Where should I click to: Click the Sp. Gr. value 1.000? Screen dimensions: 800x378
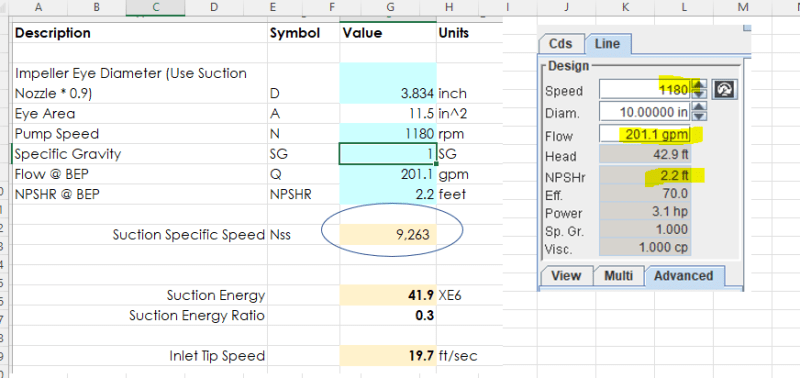[x=645, y=230]
